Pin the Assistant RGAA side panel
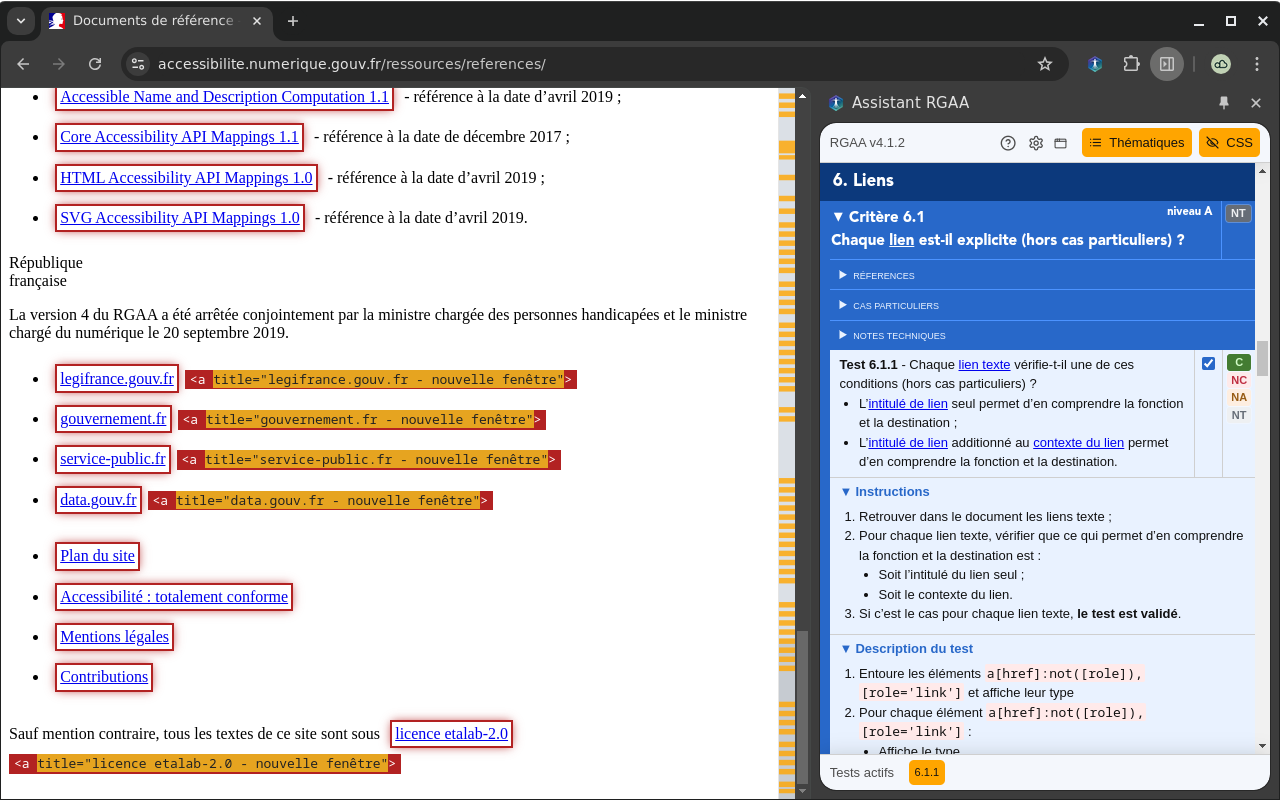The width and height of the screenshot is (1280, 800). [x=1224, y=103]
